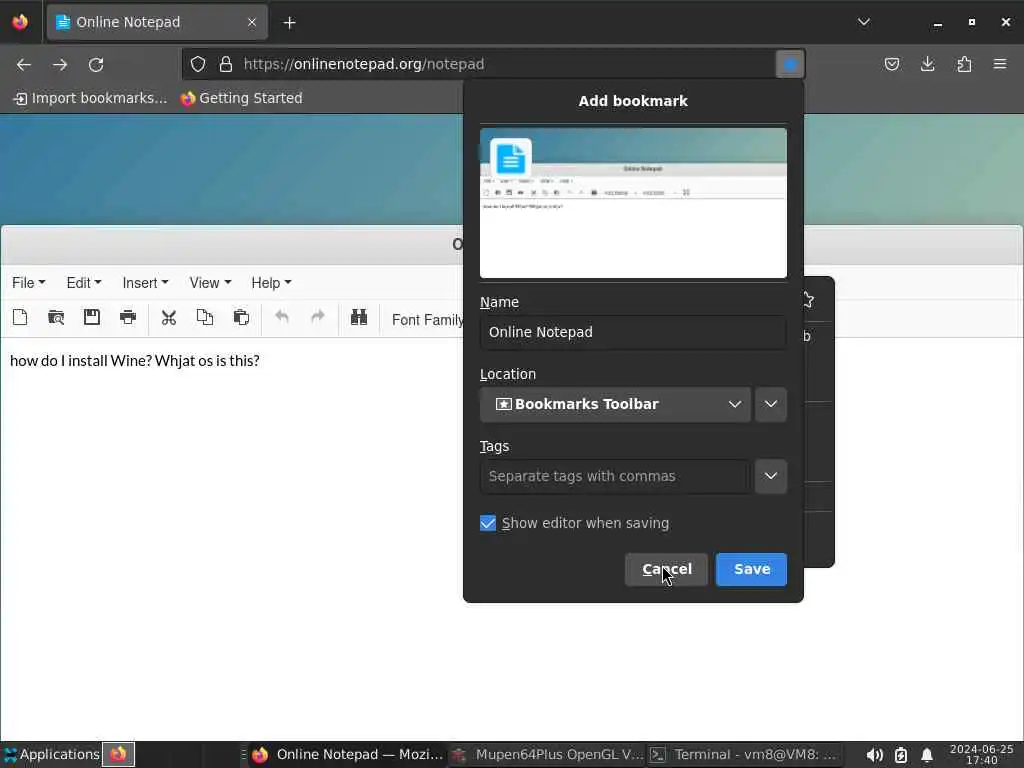Image resolution: width=1024 pixels, height=768 pixels.
Task: Open the Insert menu
Action: pos(145,283)
